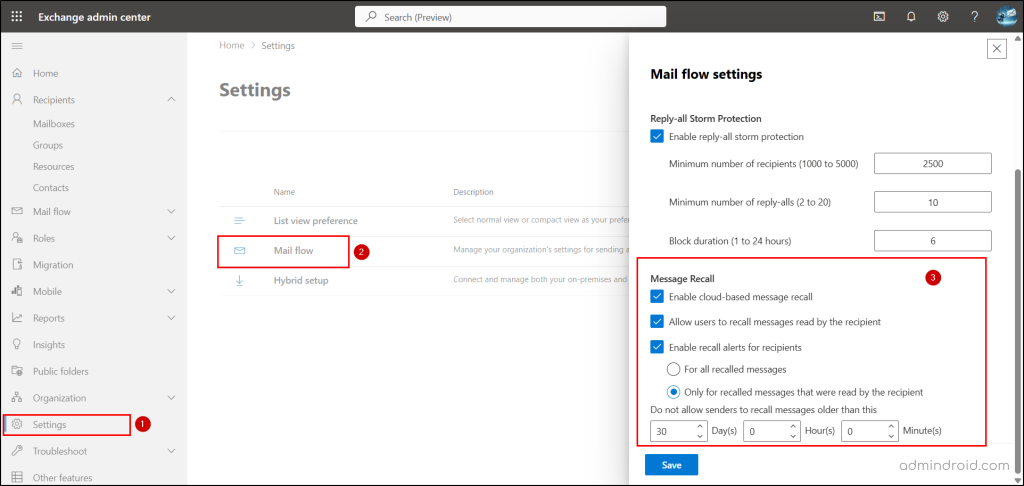This screenshot has width=1024, height=486.
Task: Go to Insights page
Action: pyautogui.click(x=49, y=344)
